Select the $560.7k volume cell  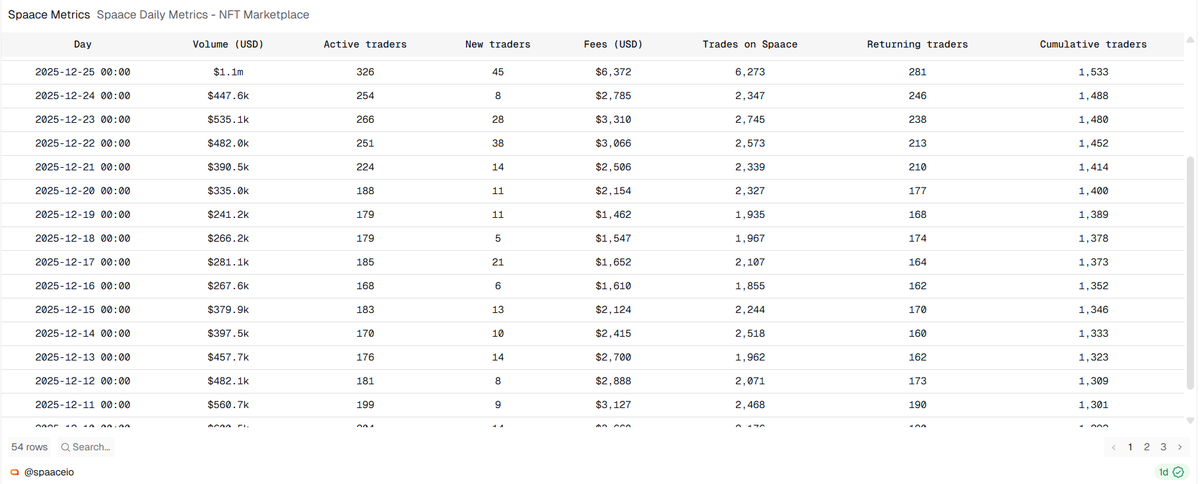point(228,405)
